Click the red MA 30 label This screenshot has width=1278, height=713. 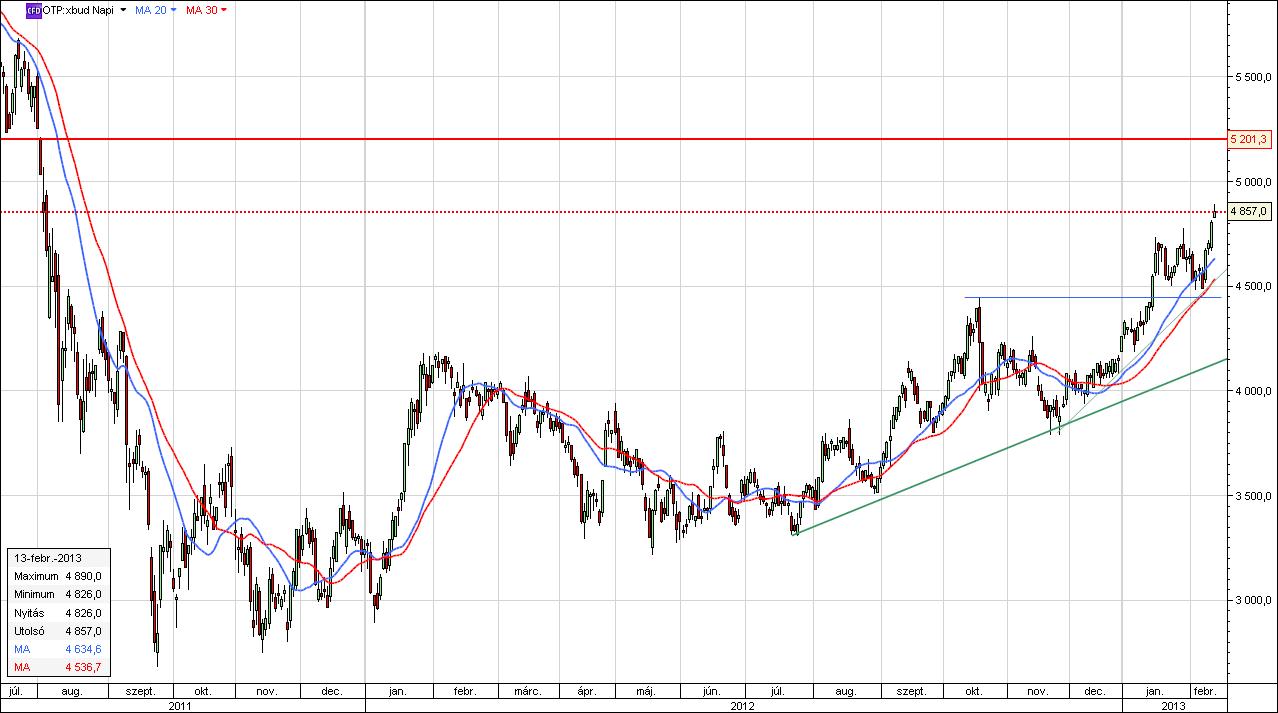point(202,10)
